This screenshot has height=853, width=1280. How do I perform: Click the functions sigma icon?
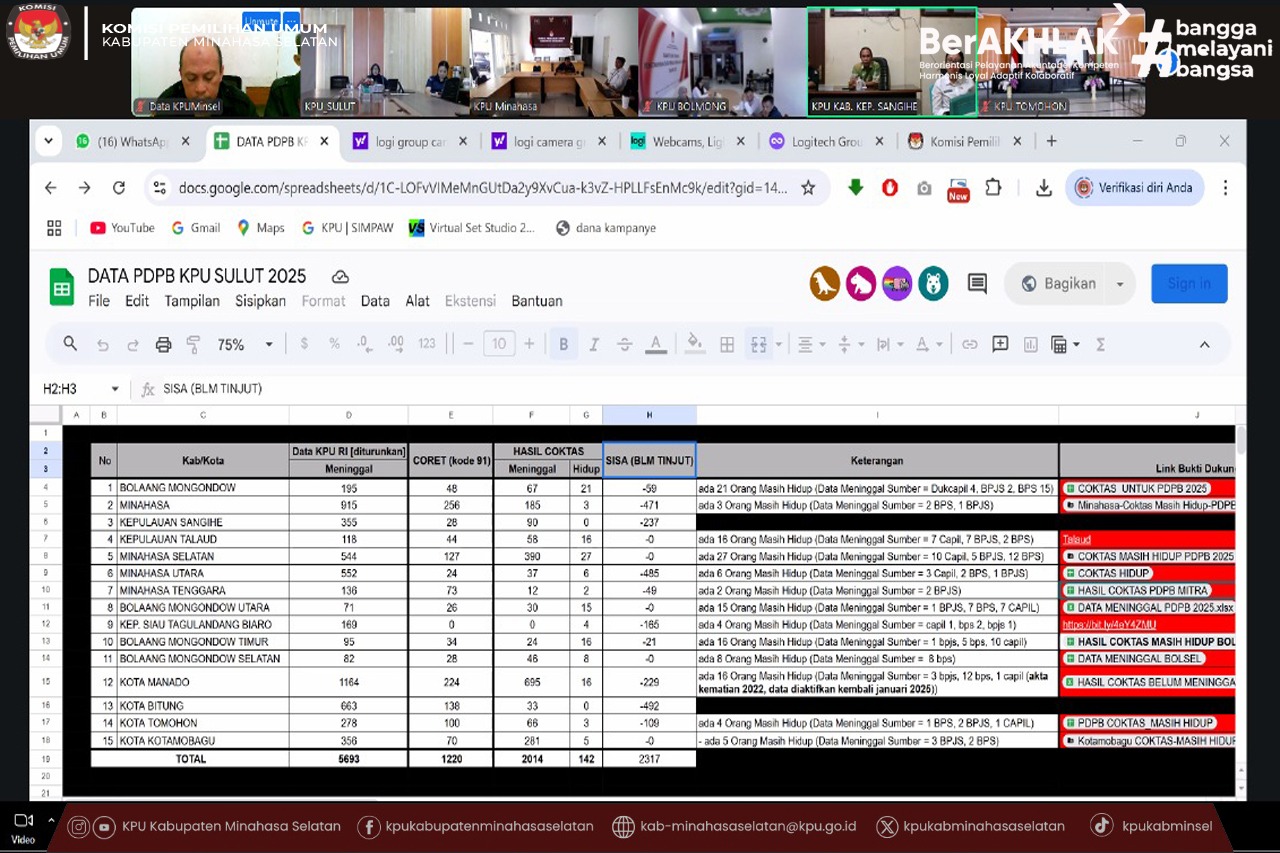click(x=1100, y=344)
